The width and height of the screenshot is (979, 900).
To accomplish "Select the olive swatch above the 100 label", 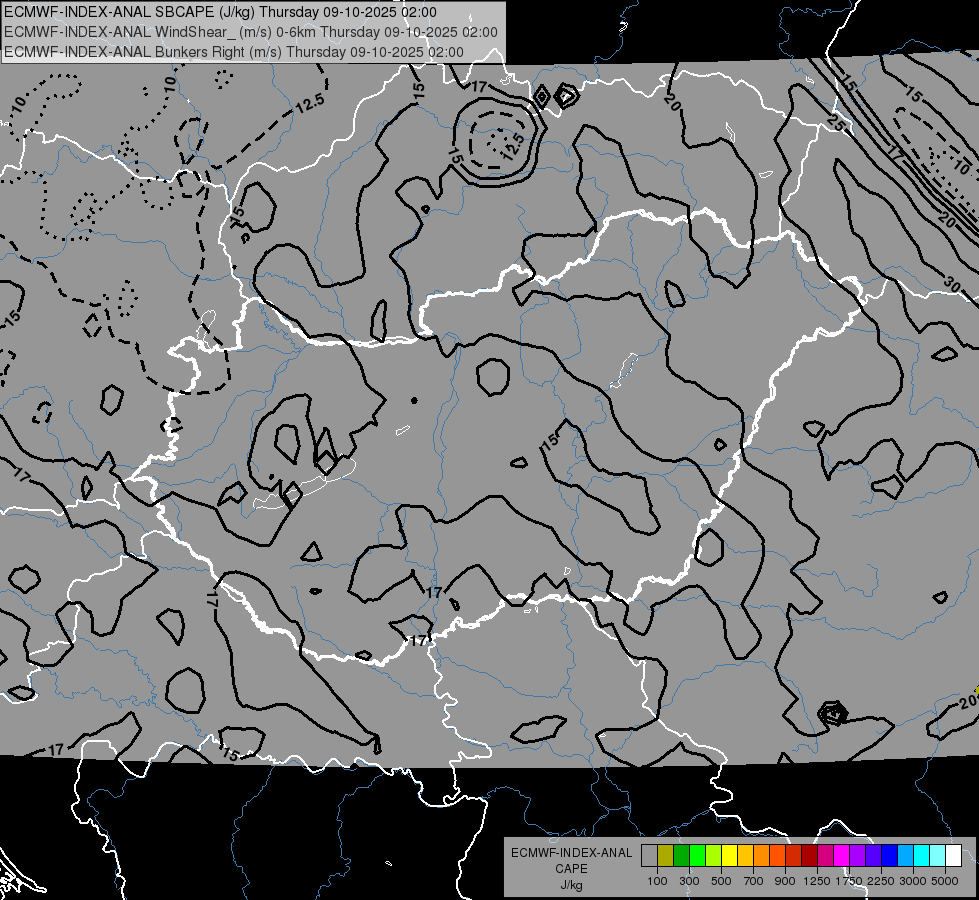I will [665, 856].
